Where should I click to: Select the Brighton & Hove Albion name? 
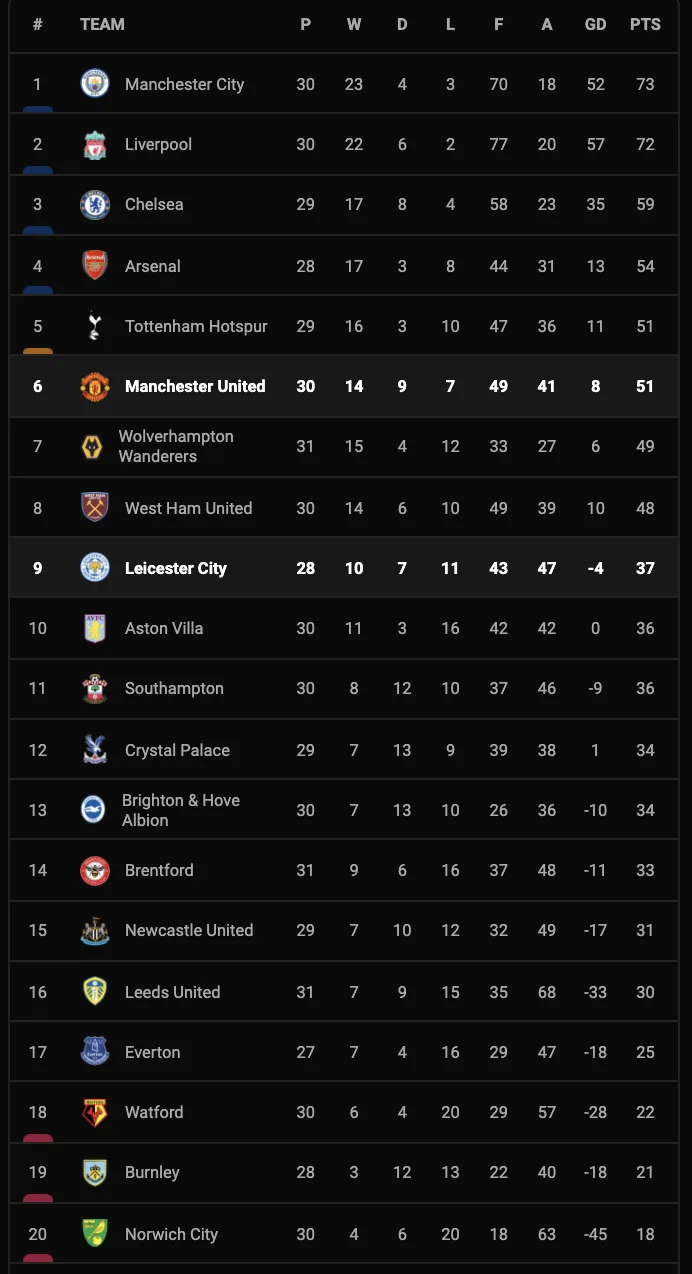click(180, 810)
